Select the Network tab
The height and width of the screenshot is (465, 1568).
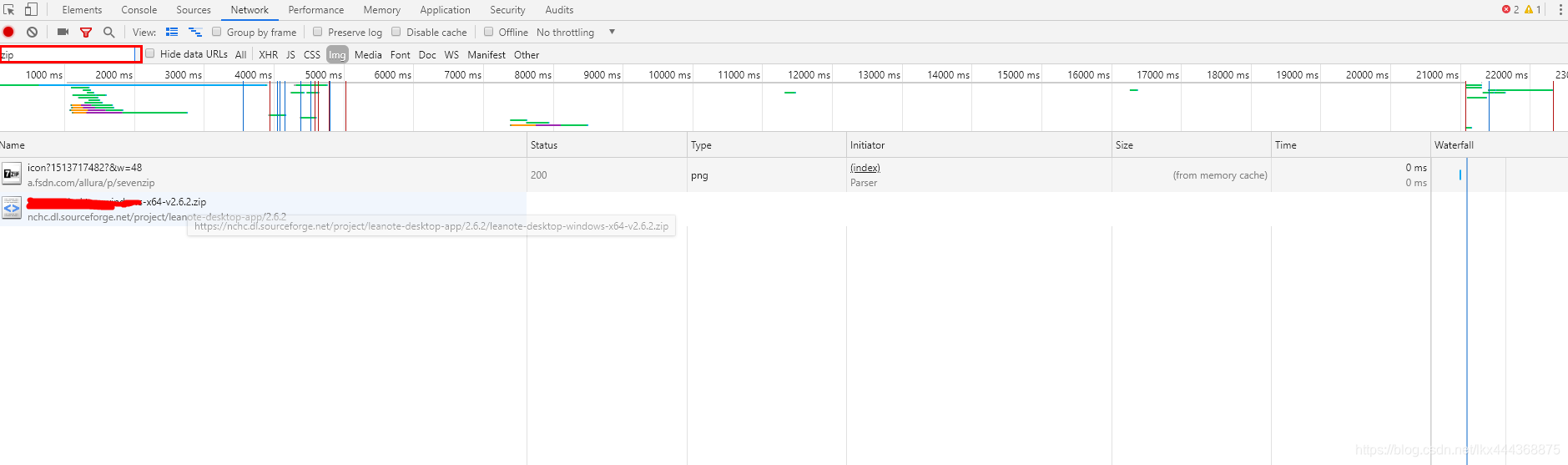(250, 10)
